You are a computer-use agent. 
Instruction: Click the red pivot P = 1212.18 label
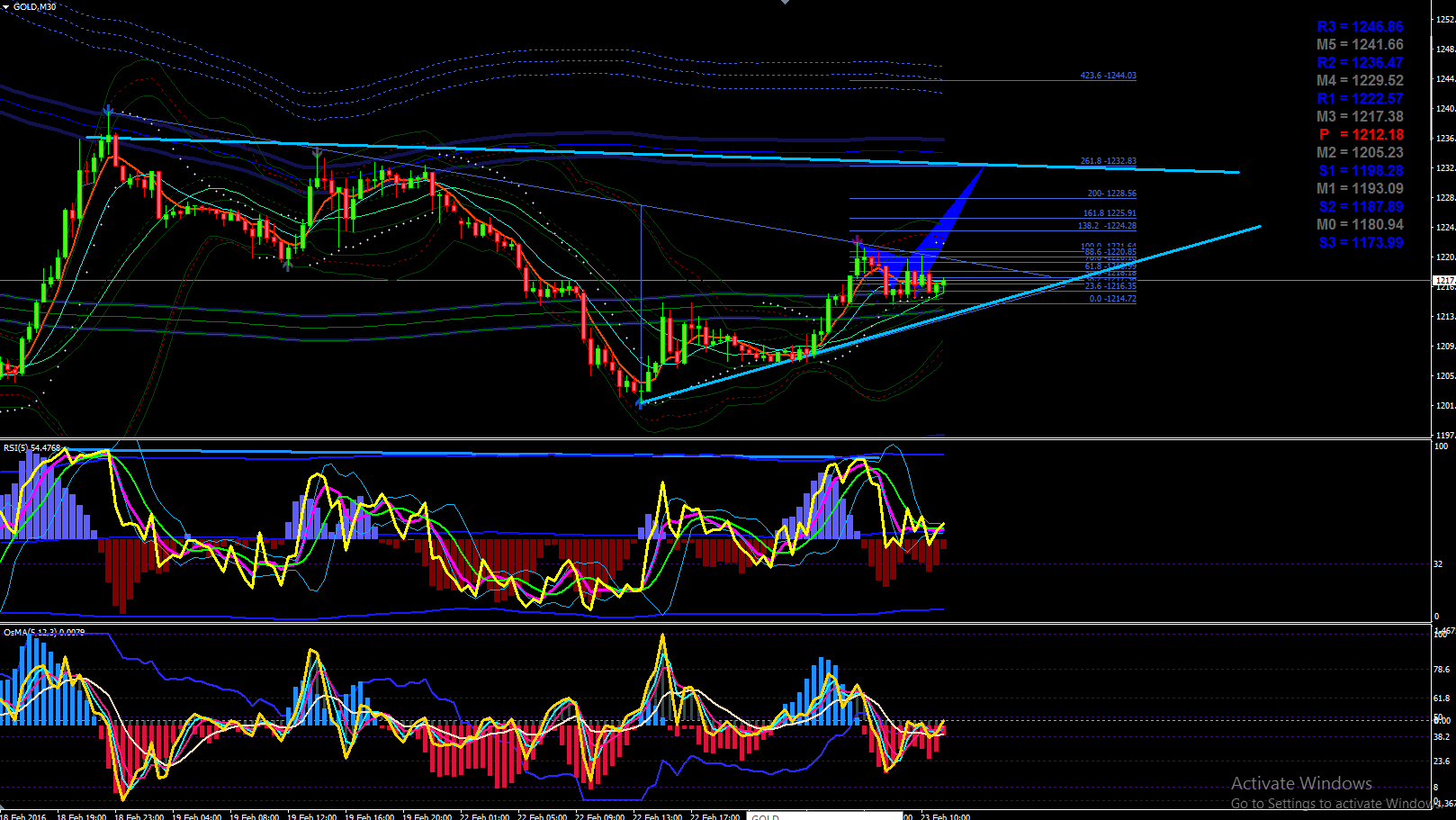coord(1361,135)
